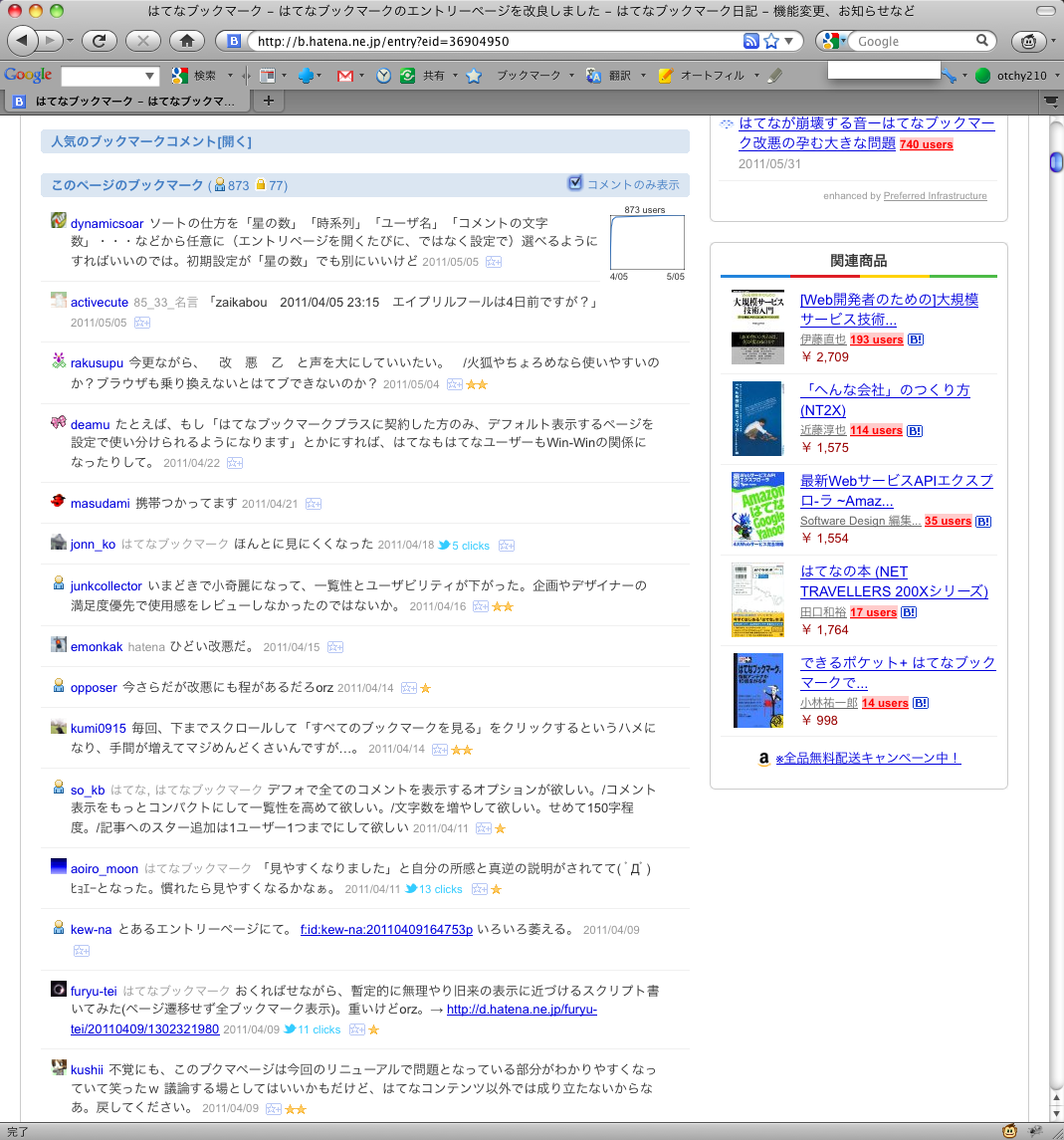Open the Preferred Infrastructure link

point(936,196)
